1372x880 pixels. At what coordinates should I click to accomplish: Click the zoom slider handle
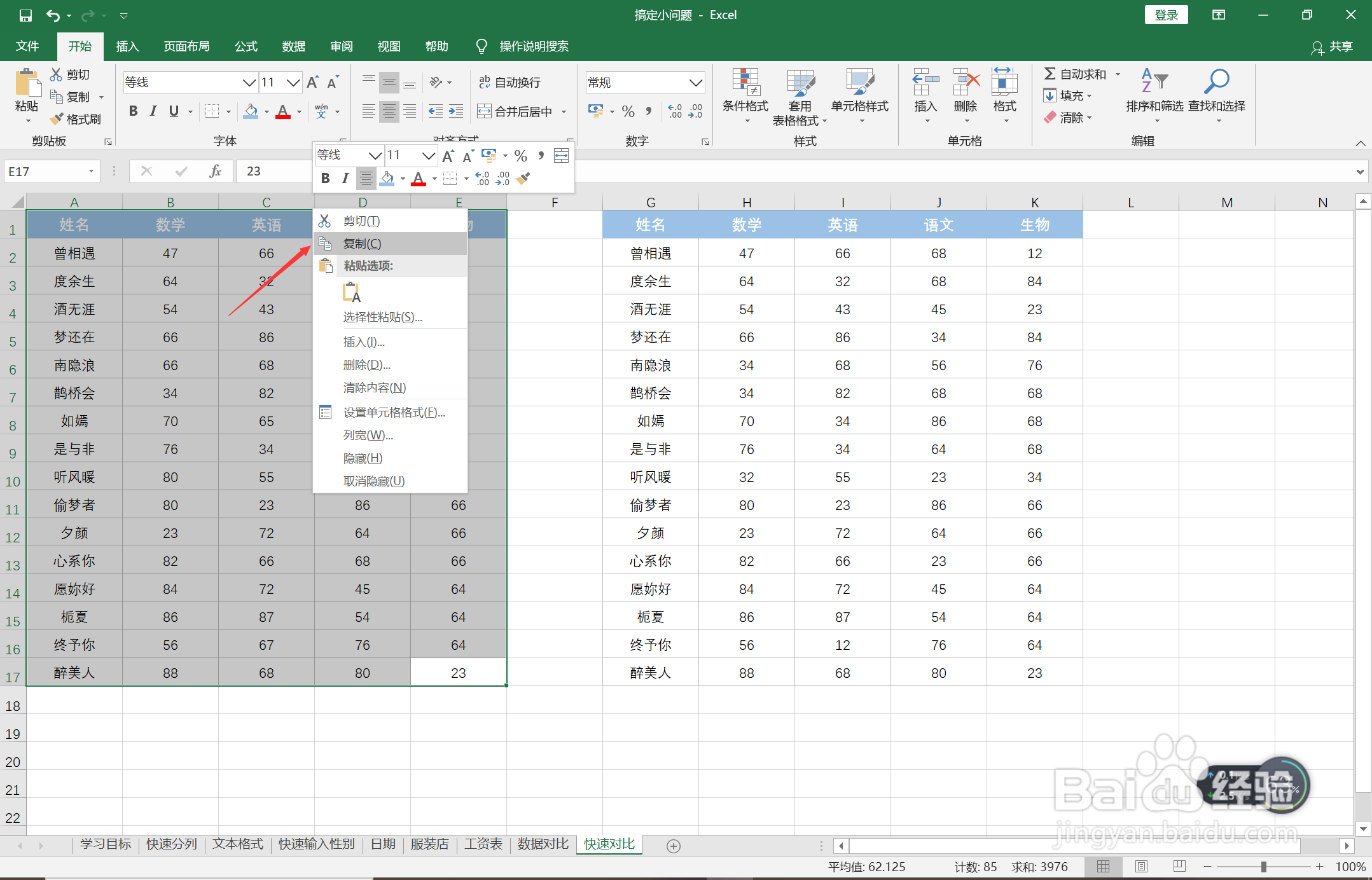pos(1263,867)
